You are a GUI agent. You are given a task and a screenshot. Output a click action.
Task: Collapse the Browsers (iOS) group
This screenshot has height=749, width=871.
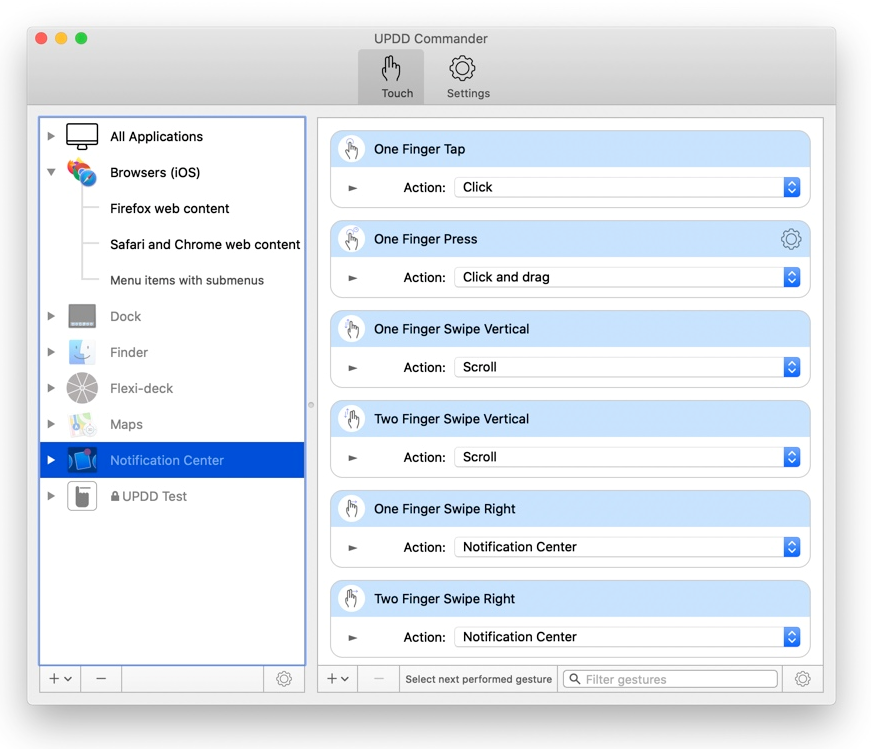(51, 172)
